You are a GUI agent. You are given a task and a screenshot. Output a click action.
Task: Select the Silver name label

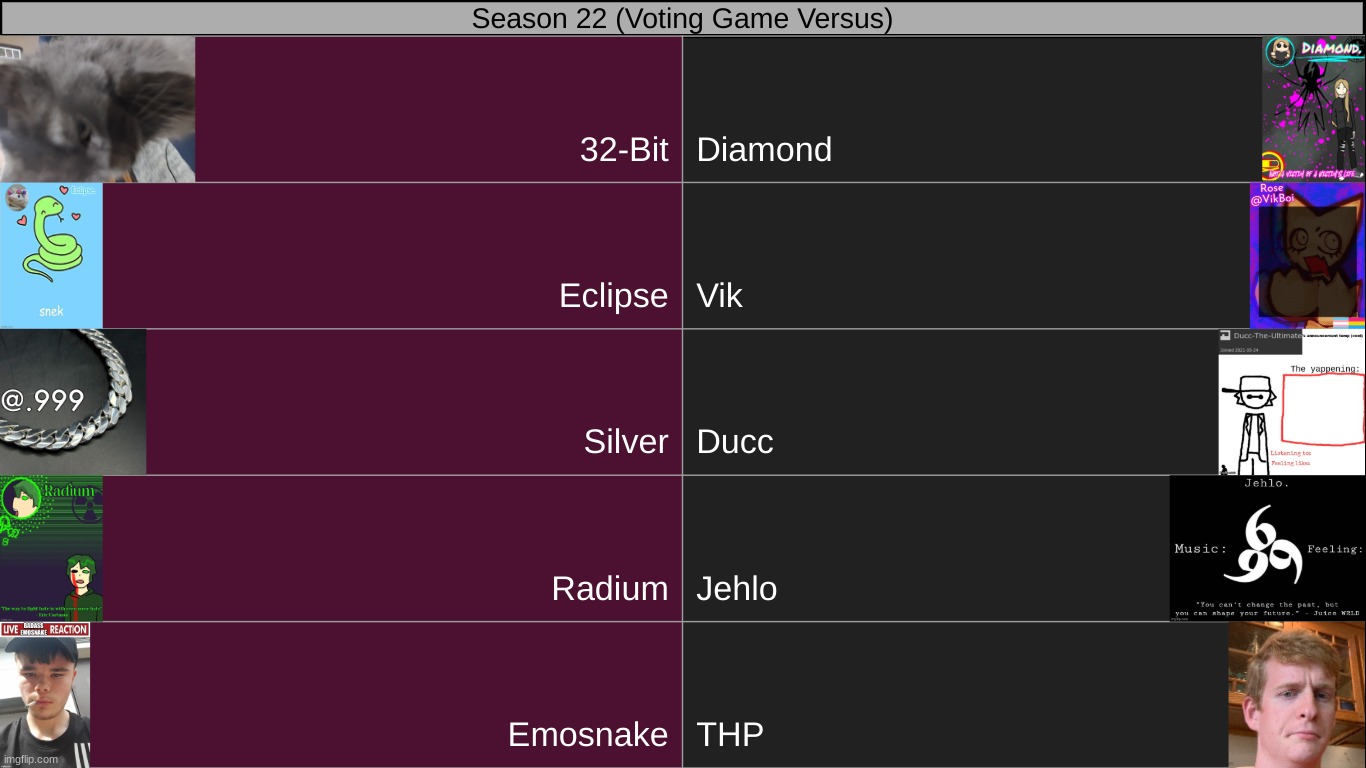click(x=626, y=442)
